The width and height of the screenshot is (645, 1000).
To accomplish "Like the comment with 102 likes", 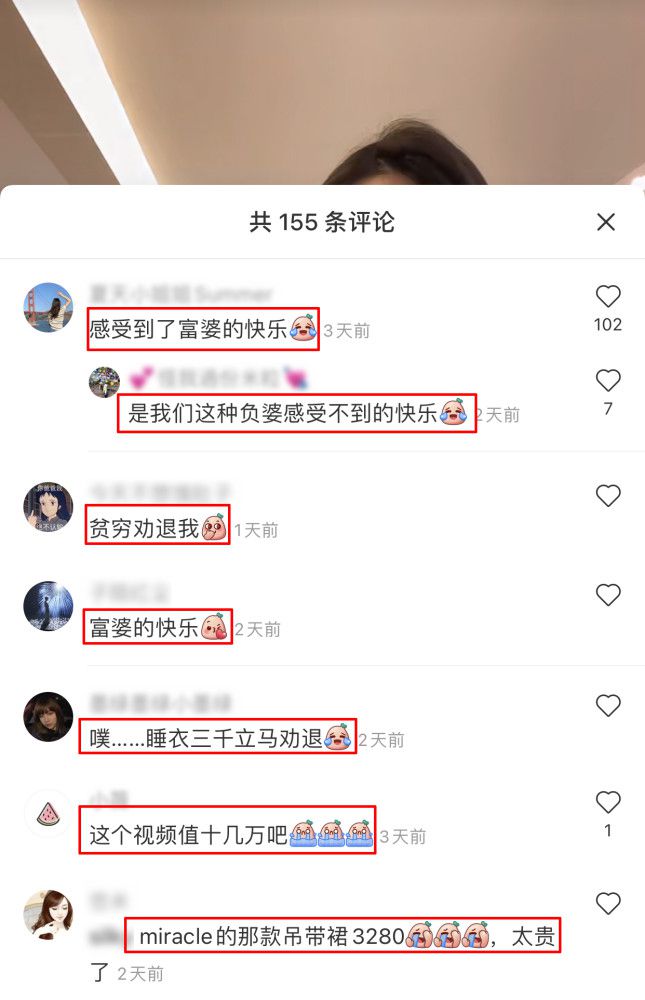I will tap(608, 296).
